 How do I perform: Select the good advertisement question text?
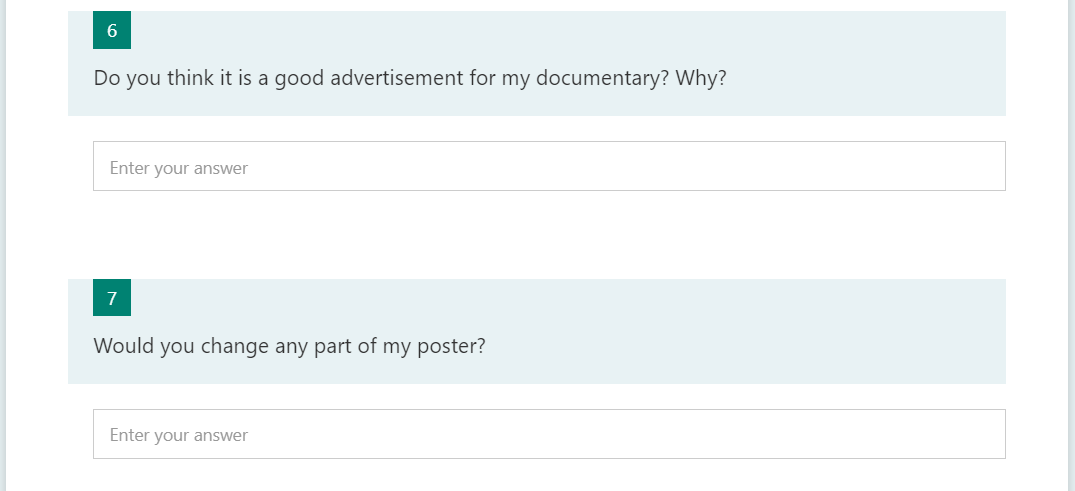click(410, 78)
